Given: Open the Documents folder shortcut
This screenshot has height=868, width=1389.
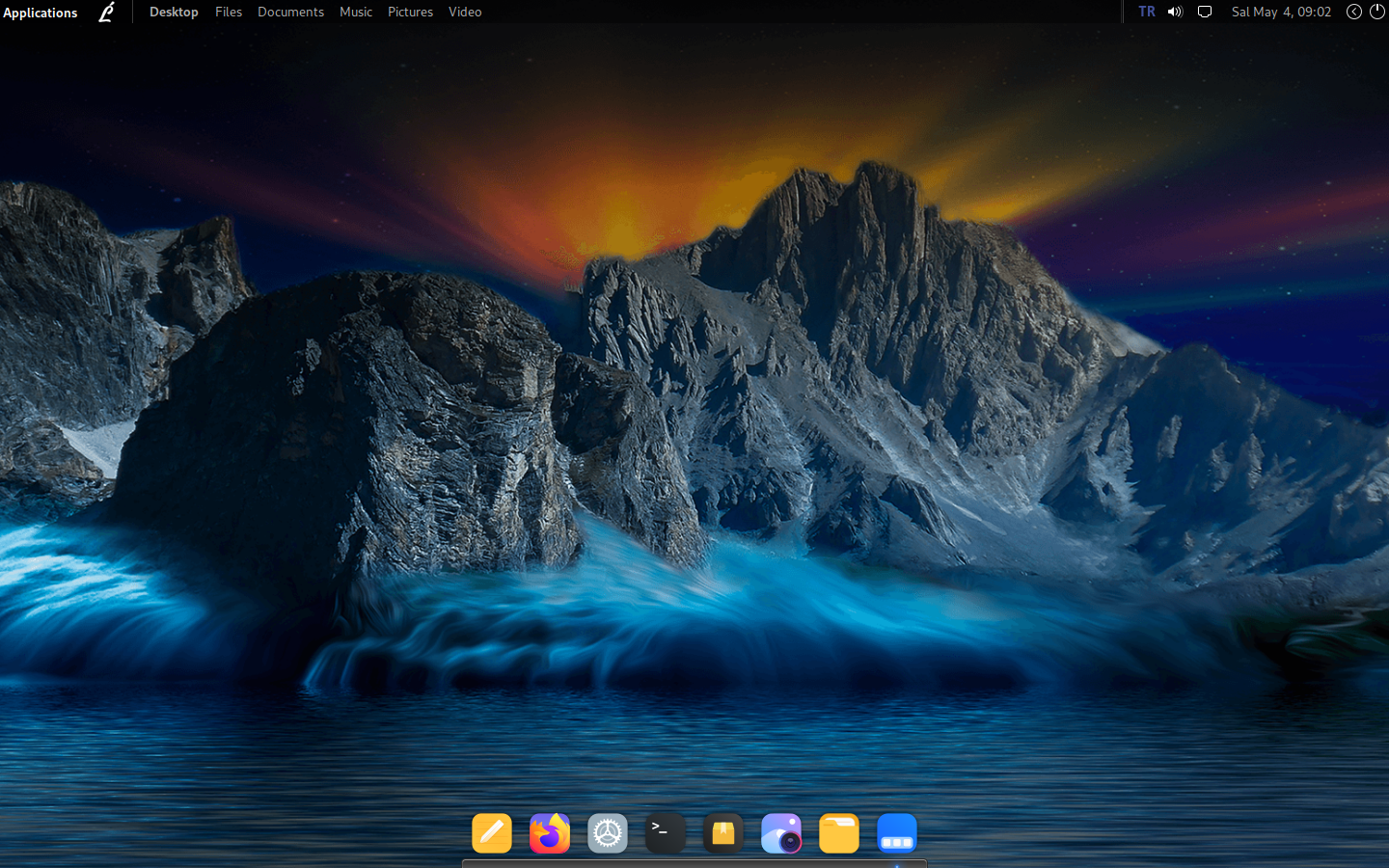Looking at the screenshot, I should [290, 12].
